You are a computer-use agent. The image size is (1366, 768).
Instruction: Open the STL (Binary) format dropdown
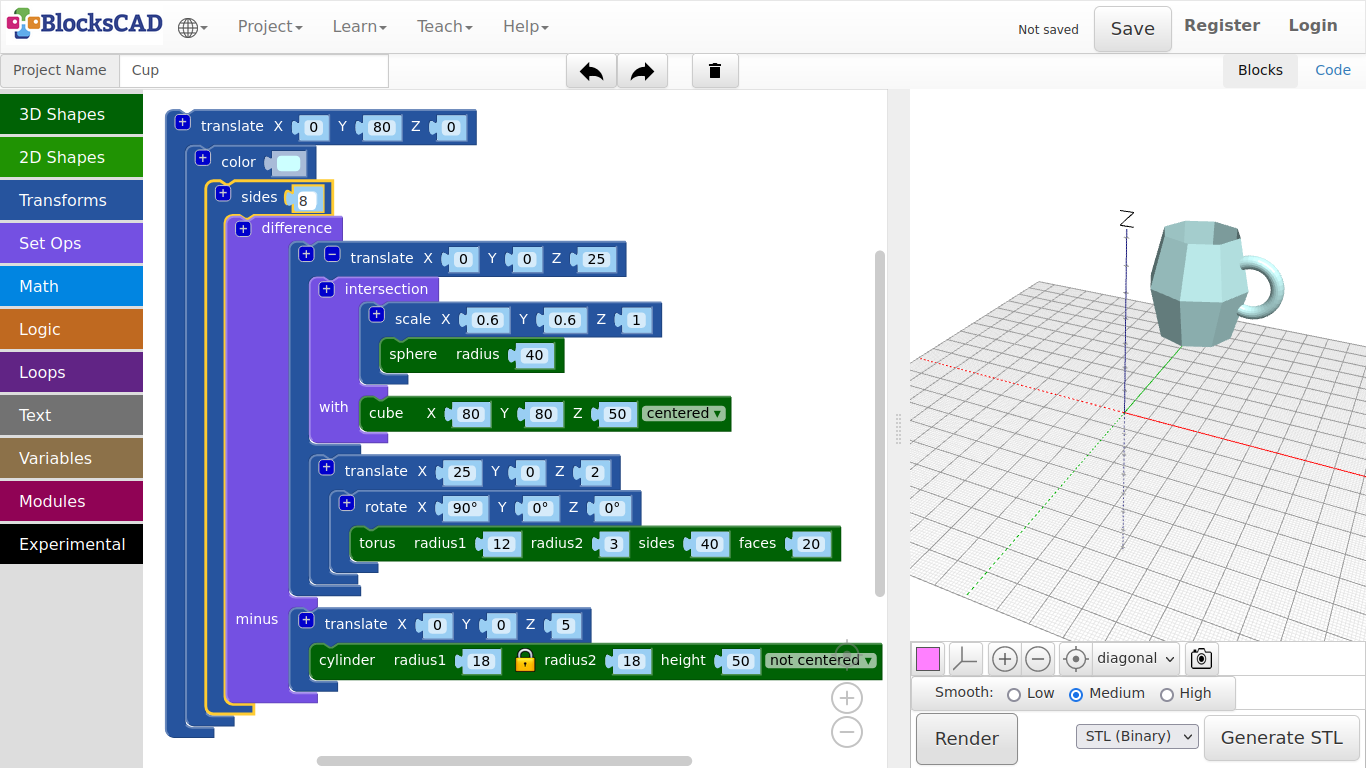1137,737
